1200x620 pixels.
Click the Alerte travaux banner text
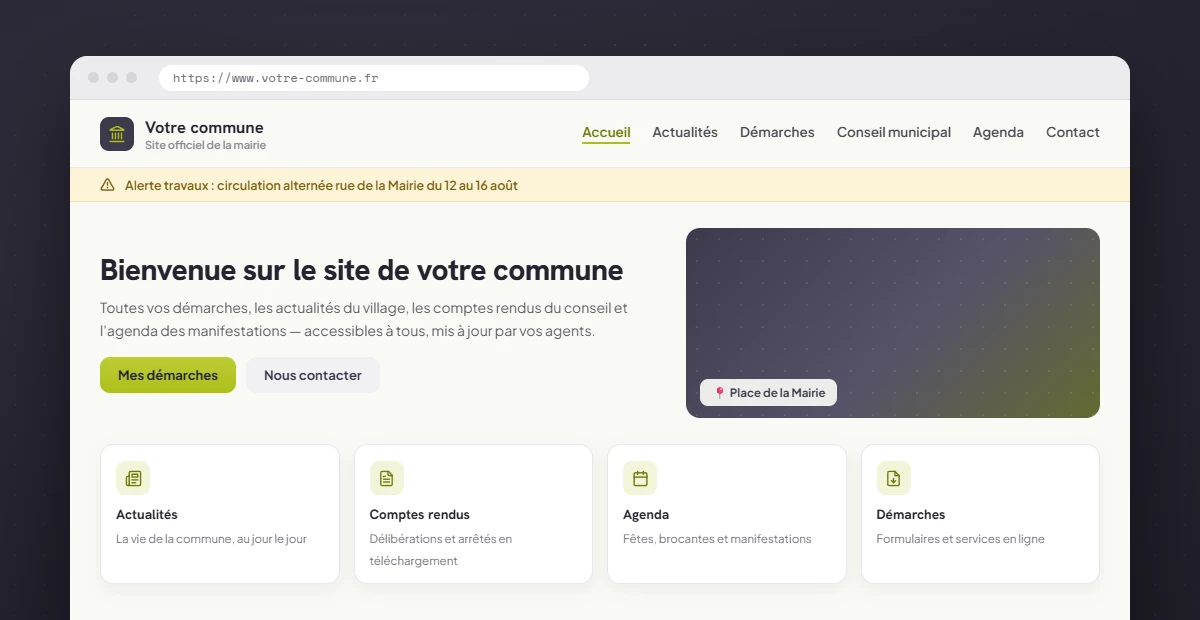321,185
